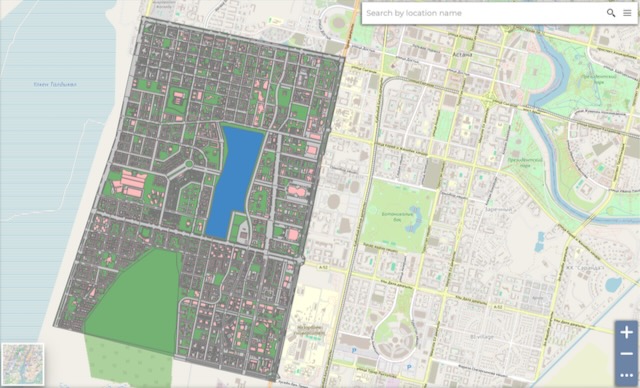The width and height of the screenshot is (640, 388).
Task: Click the parking P icon under the pale gray strip
Action: tap(354, 350)
